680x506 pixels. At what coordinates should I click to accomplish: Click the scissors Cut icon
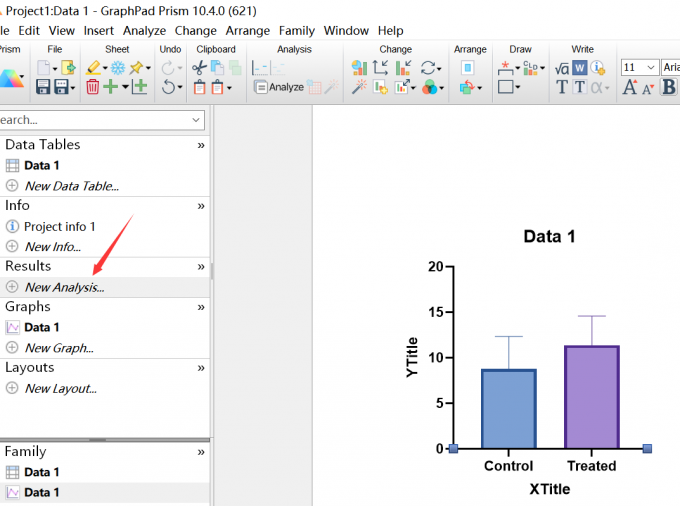coord(198,67)
